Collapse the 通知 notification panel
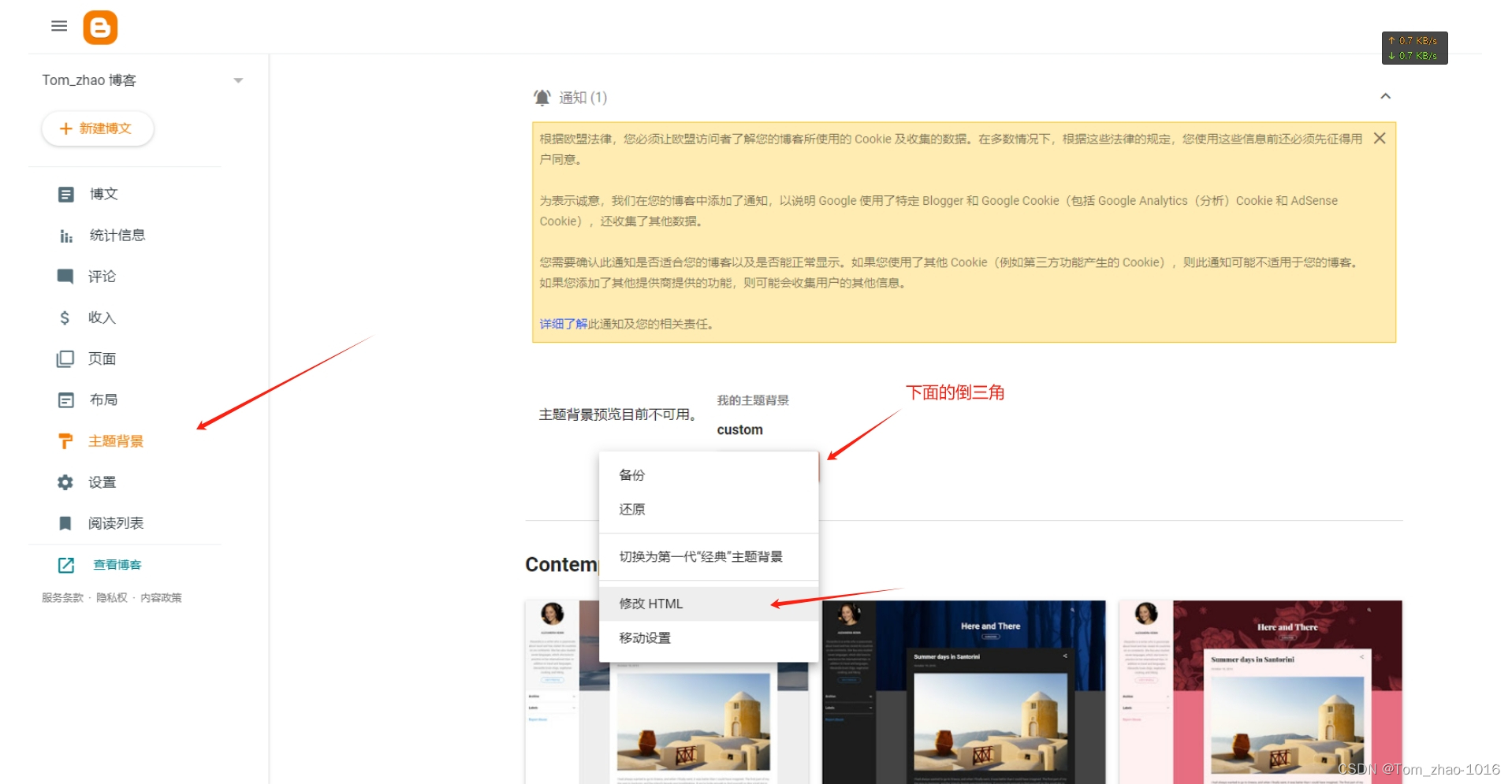Viewport: 1512px width, 784px height. point(1386,96)
